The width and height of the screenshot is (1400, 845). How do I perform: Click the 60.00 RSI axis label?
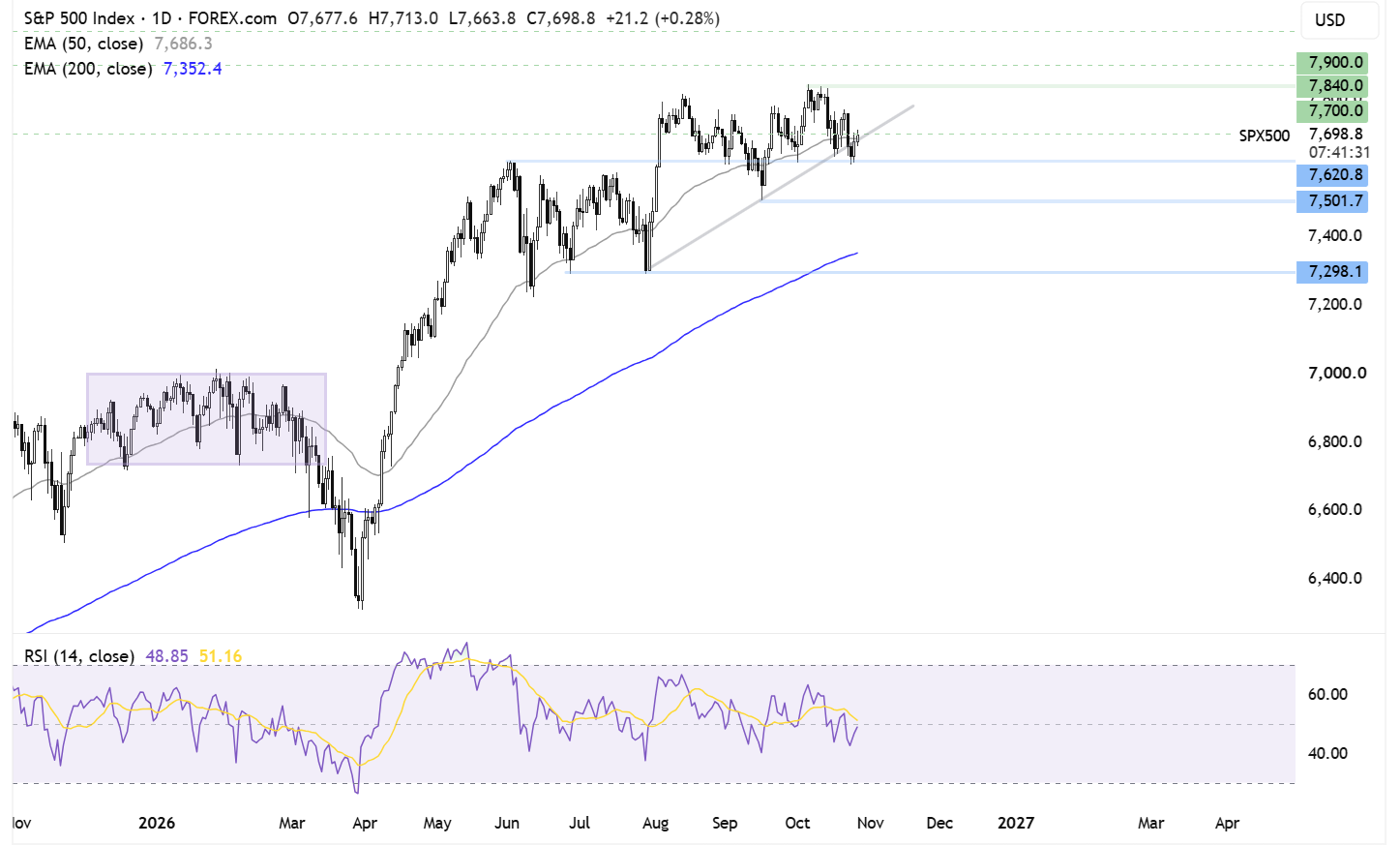tap(1327, 694)
